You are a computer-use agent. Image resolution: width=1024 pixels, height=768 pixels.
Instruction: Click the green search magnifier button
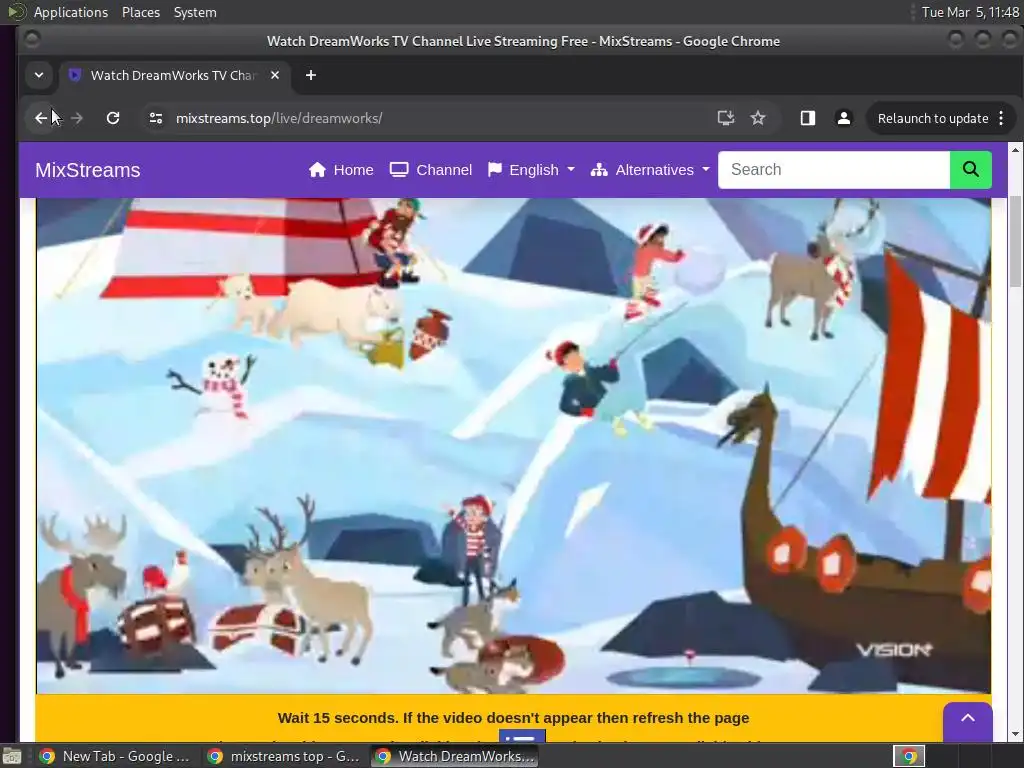(x=970, y=170)
